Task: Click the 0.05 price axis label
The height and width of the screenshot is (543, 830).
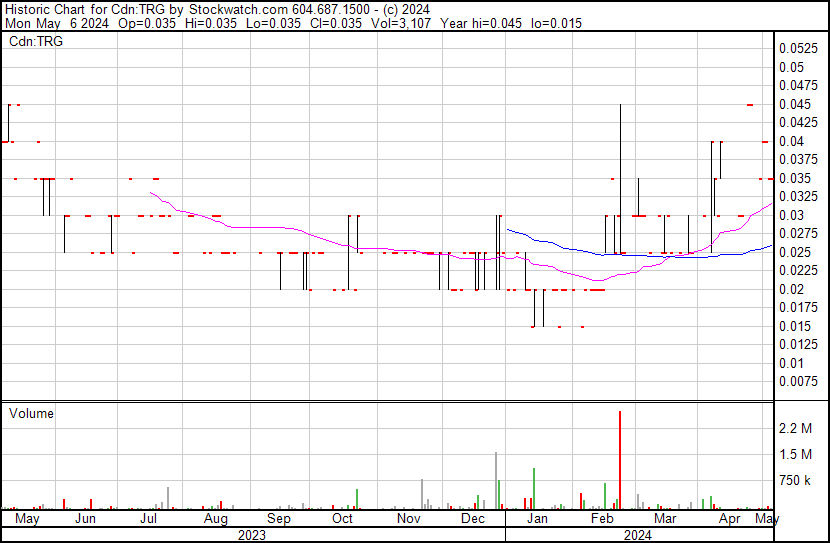Action: coord(791,67)
